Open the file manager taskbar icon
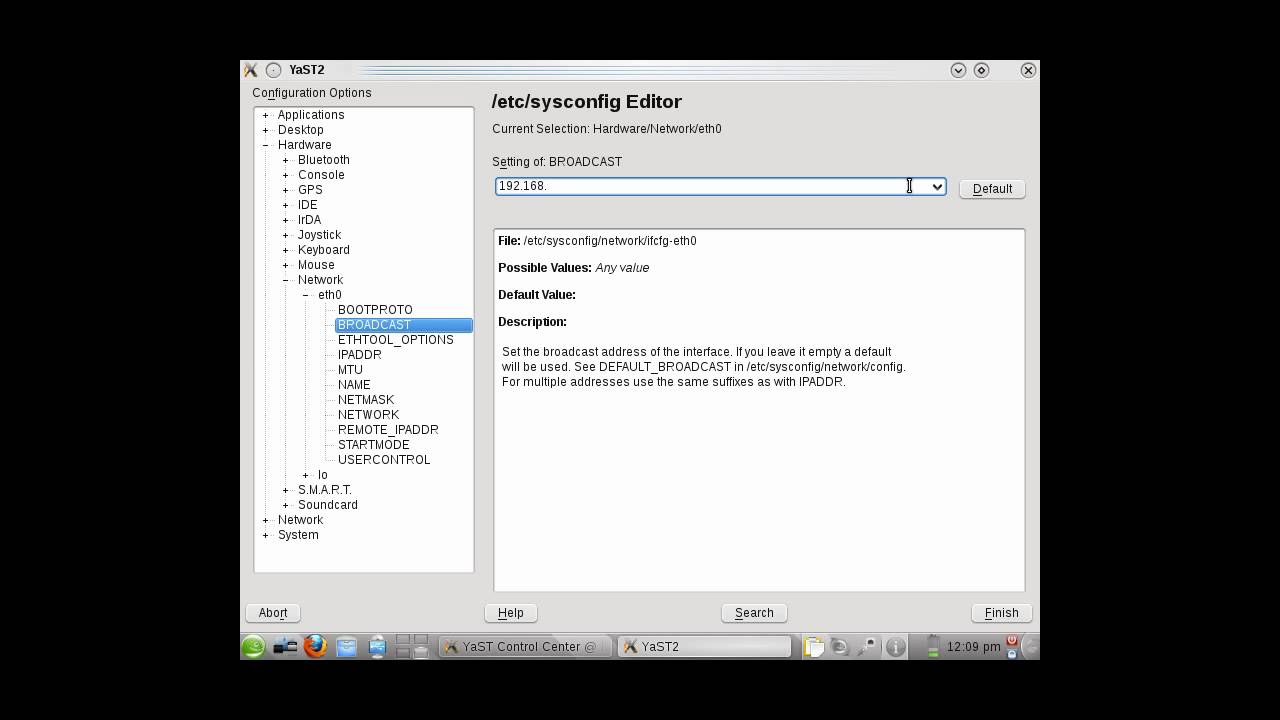This screenshot has height=720, width=1280. point(346,647)
